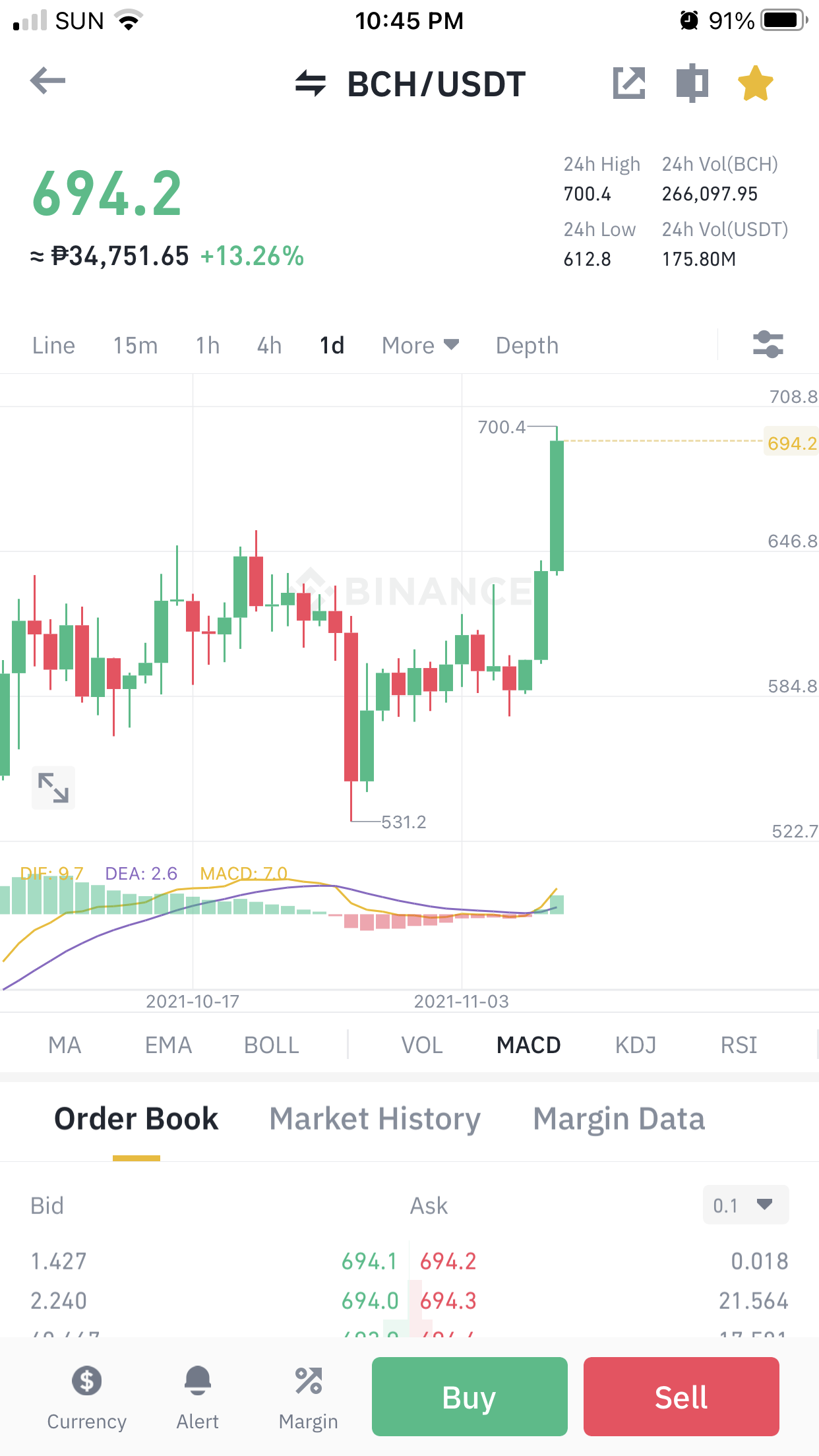Switch to the Margin Data tab
819x1456 pixels.
click(619, 1119)
